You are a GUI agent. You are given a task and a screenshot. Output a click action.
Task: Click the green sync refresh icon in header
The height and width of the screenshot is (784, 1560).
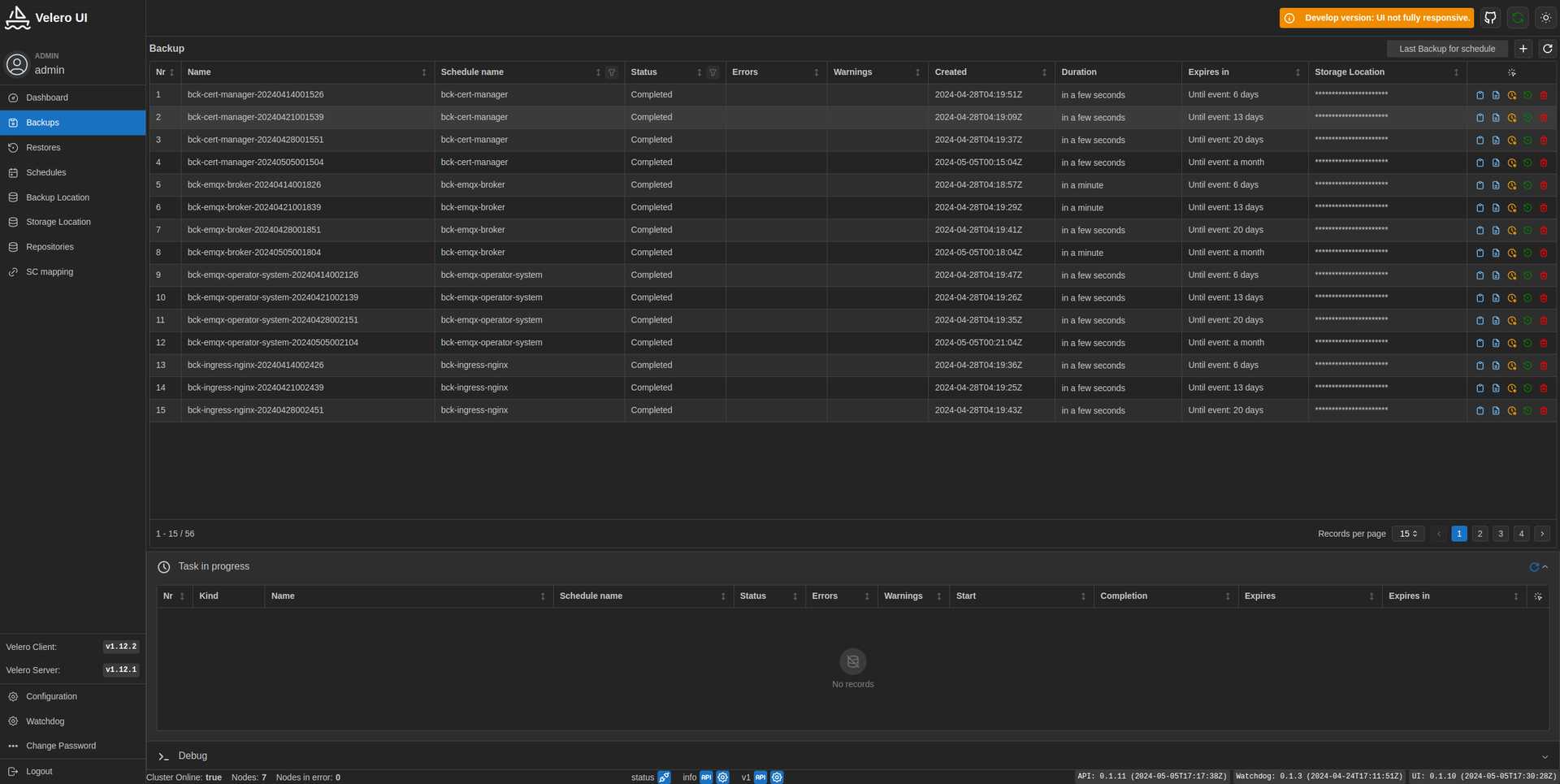(1518, 18)
